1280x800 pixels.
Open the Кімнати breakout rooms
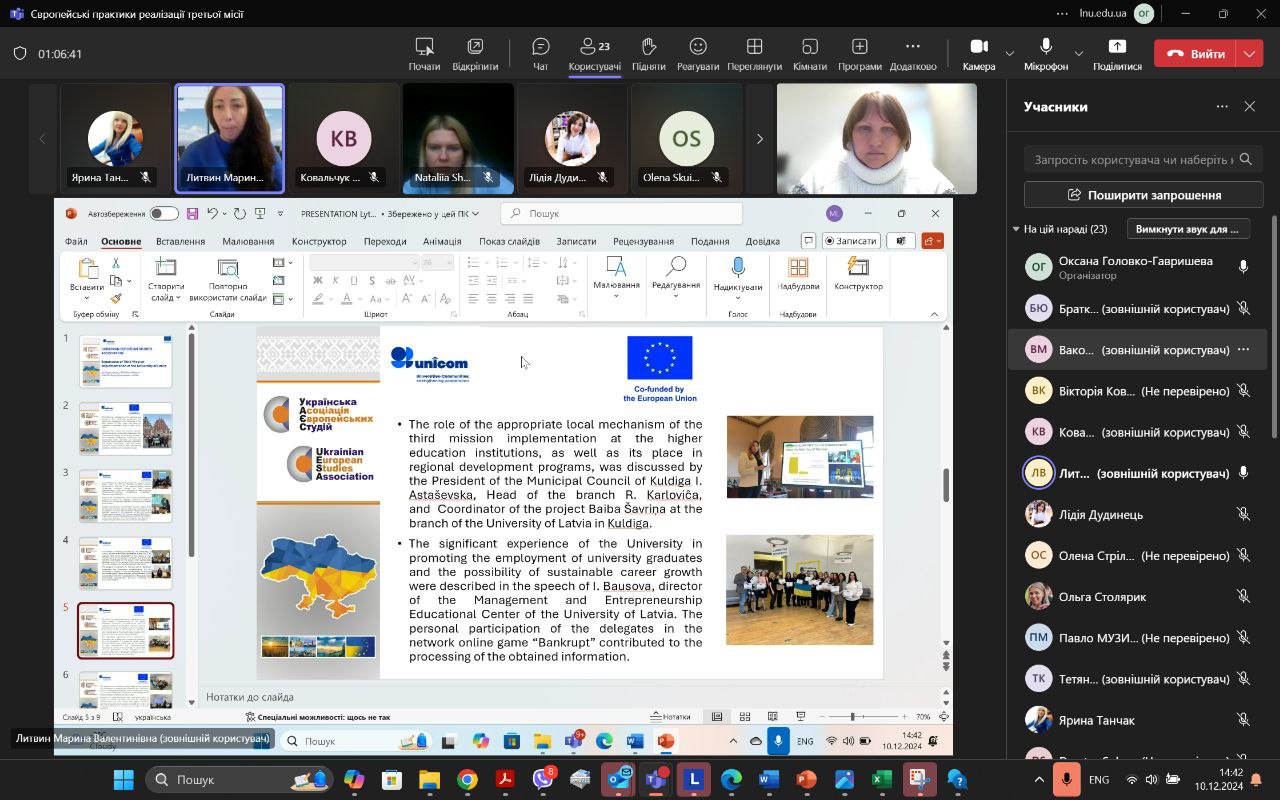click(810, 54)
